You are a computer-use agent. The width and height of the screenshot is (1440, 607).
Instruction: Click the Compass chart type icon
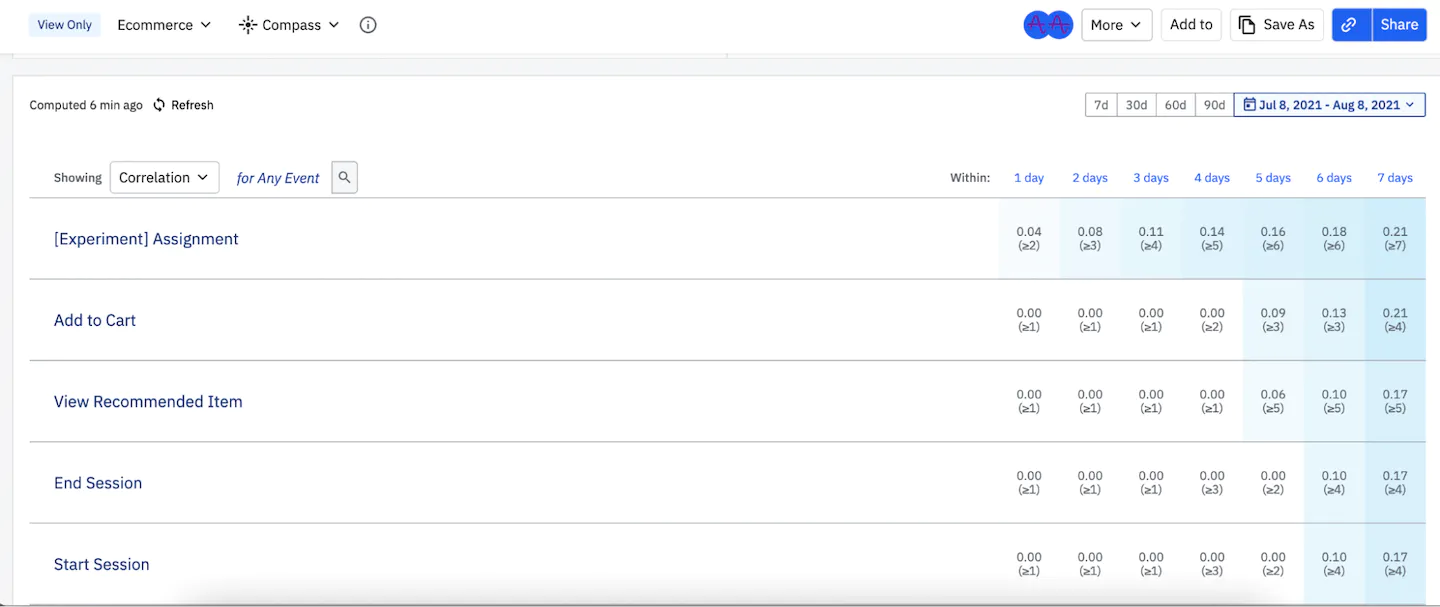coord(248,25)
